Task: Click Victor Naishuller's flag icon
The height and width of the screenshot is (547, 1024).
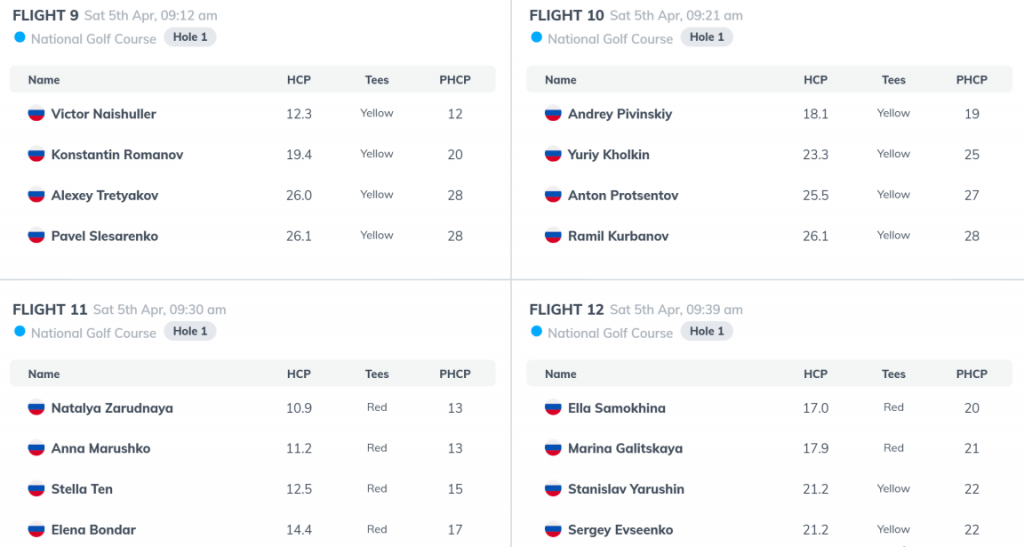Action: pos(36,114)
